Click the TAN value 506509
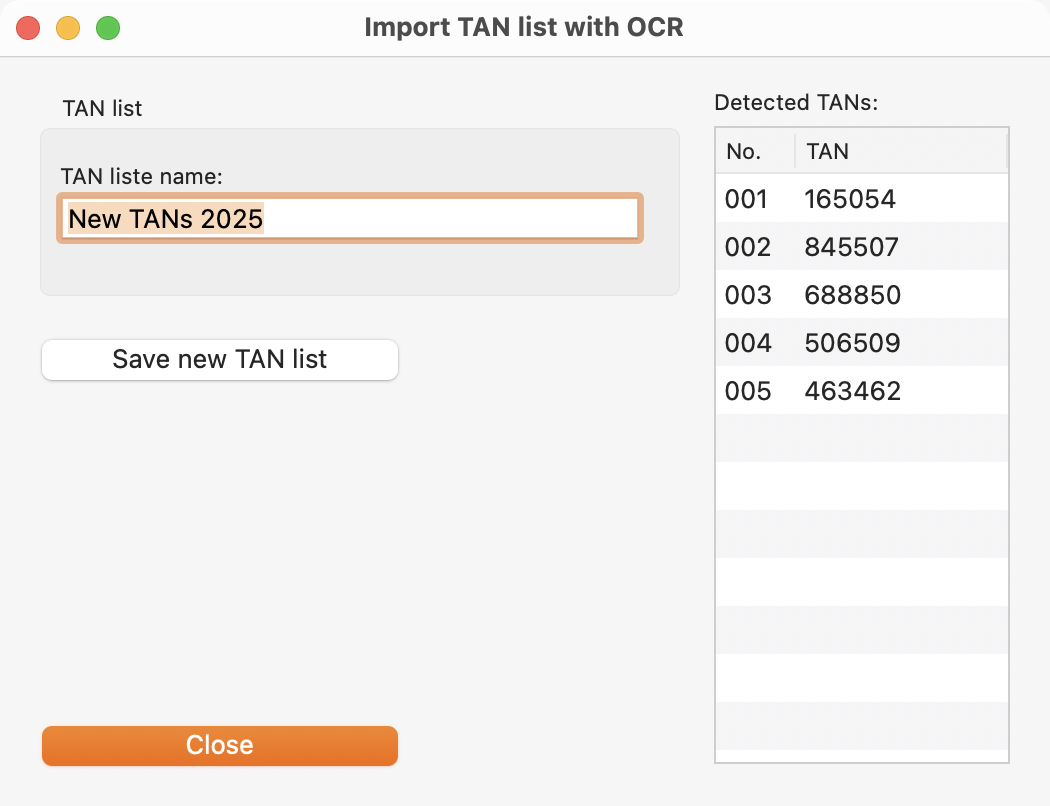Image resolution: width=1050 pixels, height=806 pixels. 852,343
